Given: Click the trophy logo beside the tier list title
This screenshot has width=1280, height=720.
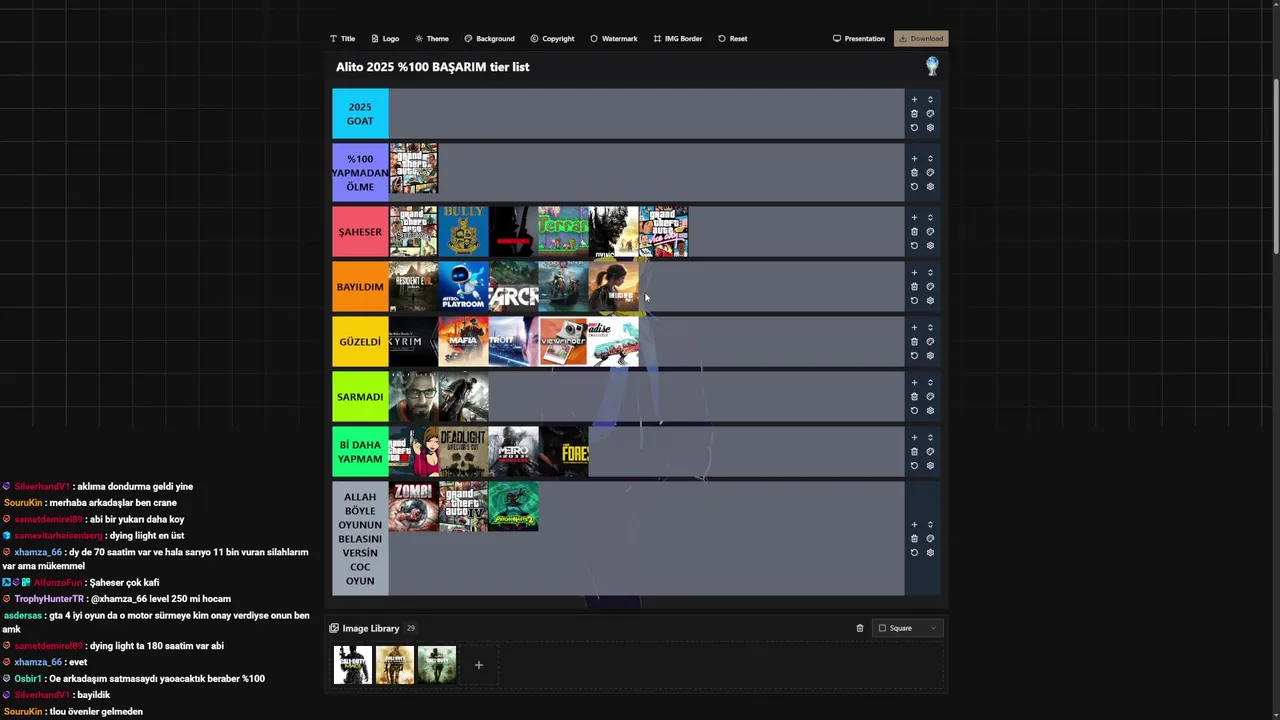Looking at the screenshot, I should 932,67.
